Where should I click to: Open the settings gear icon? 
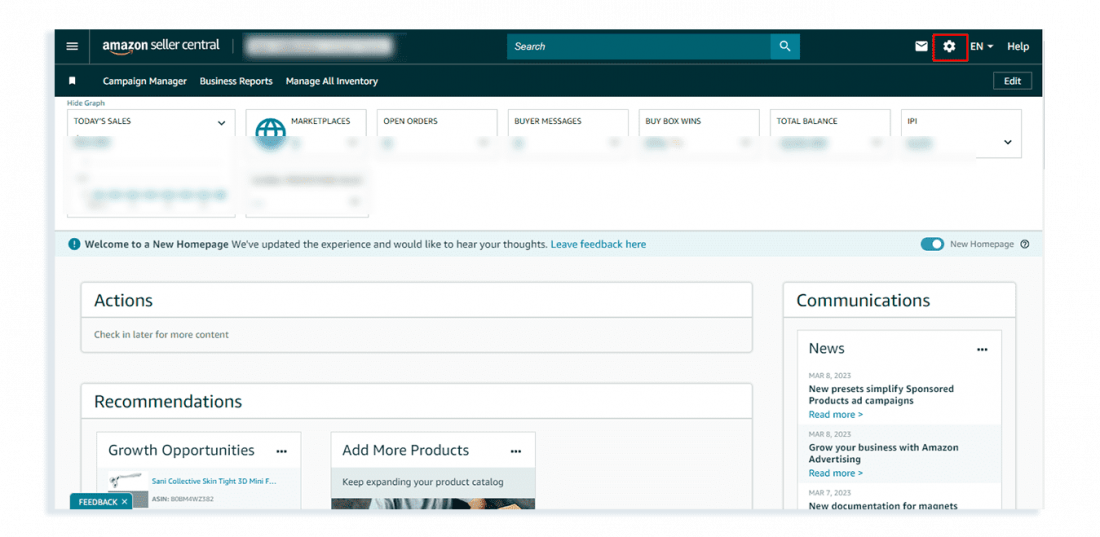pos(949,46)
